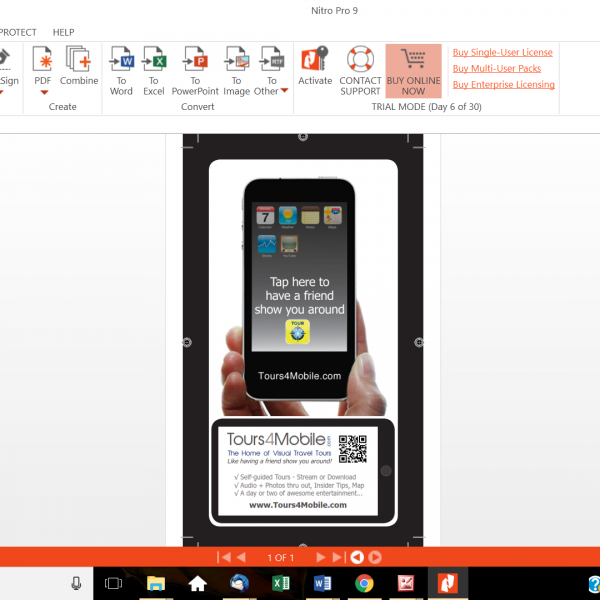Convert document To PowerPoint

195,71
